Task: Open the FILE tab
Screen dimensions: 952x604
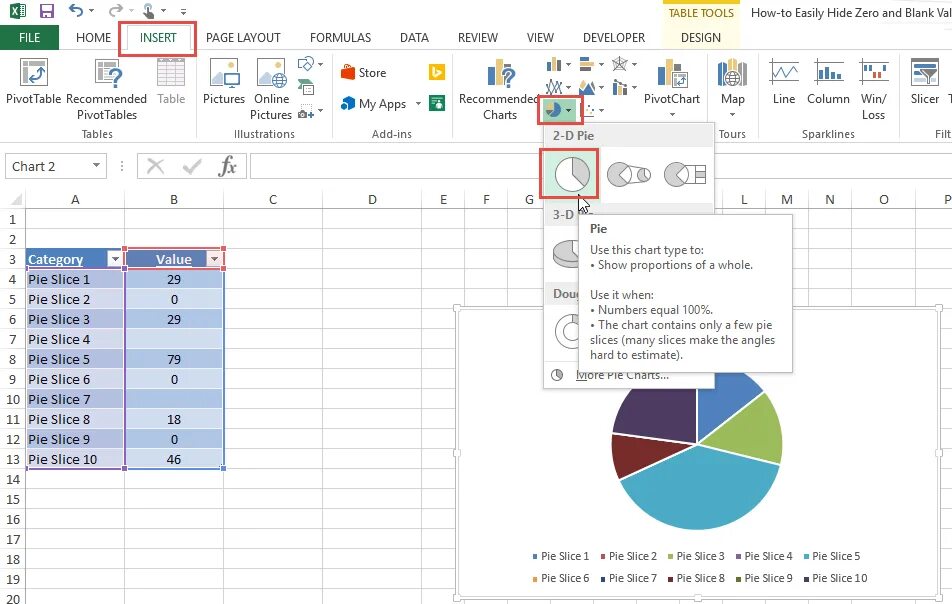Action: (29, 38)
